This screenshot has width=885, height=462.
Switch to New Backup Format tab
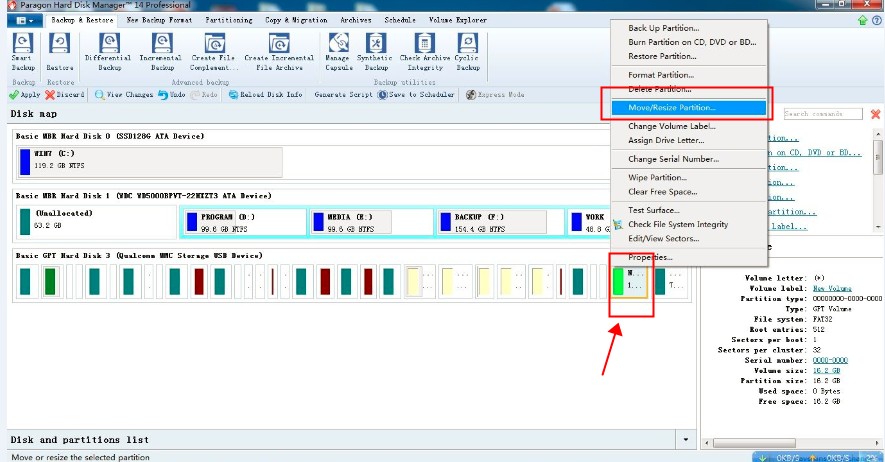pyautogui.click(x=159, y=20)
